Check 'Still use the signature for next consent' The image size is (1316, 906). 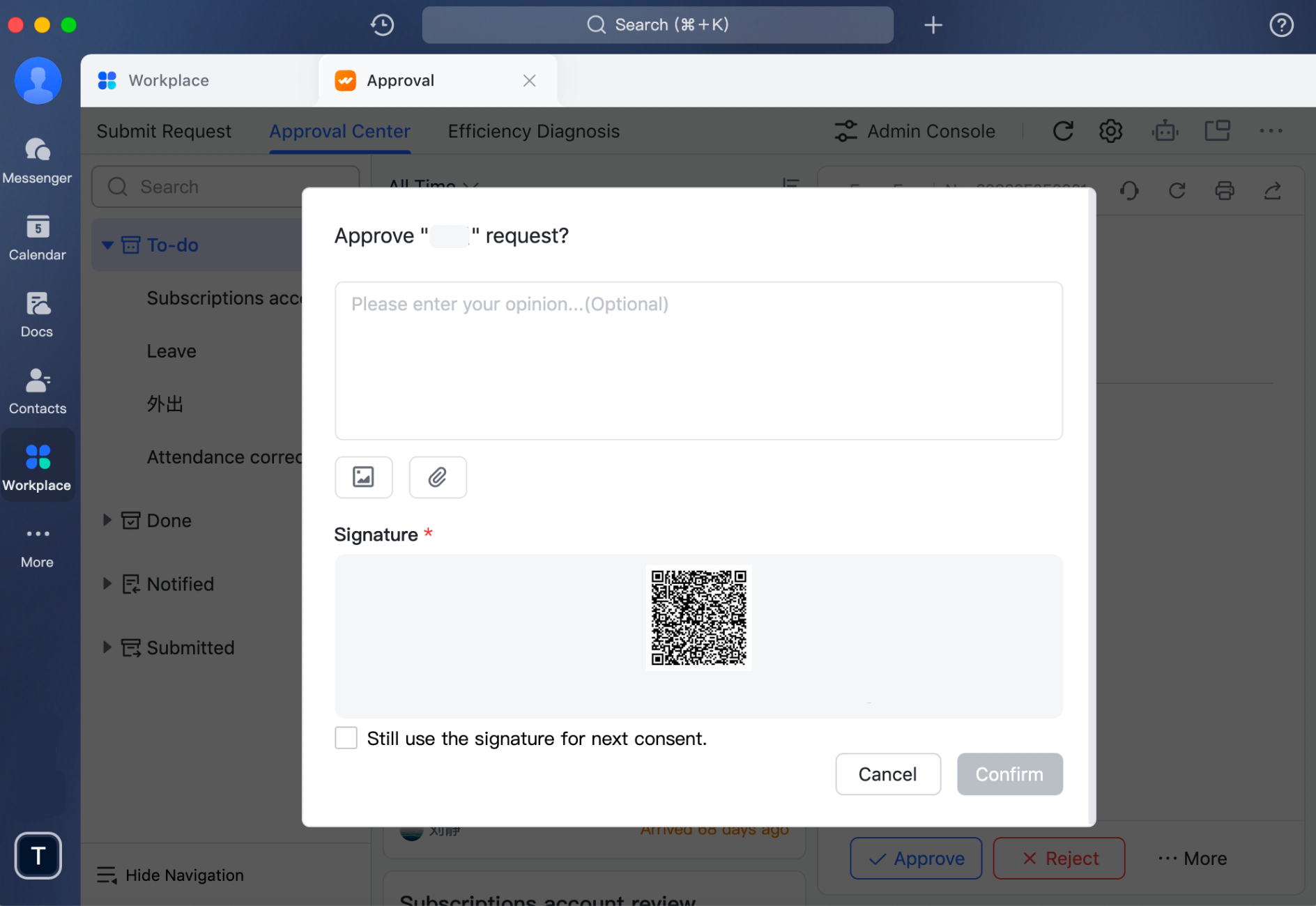click(x=346, y=737)
